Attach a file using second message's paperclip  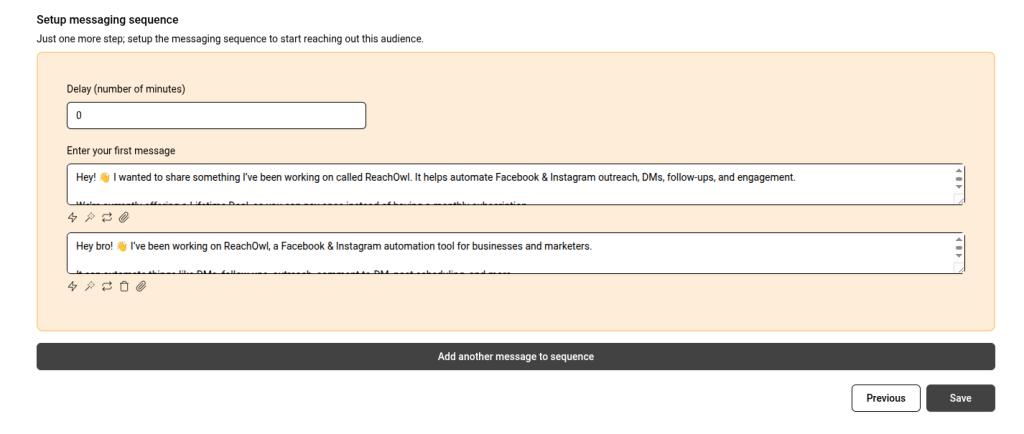(x=141, y=286)
